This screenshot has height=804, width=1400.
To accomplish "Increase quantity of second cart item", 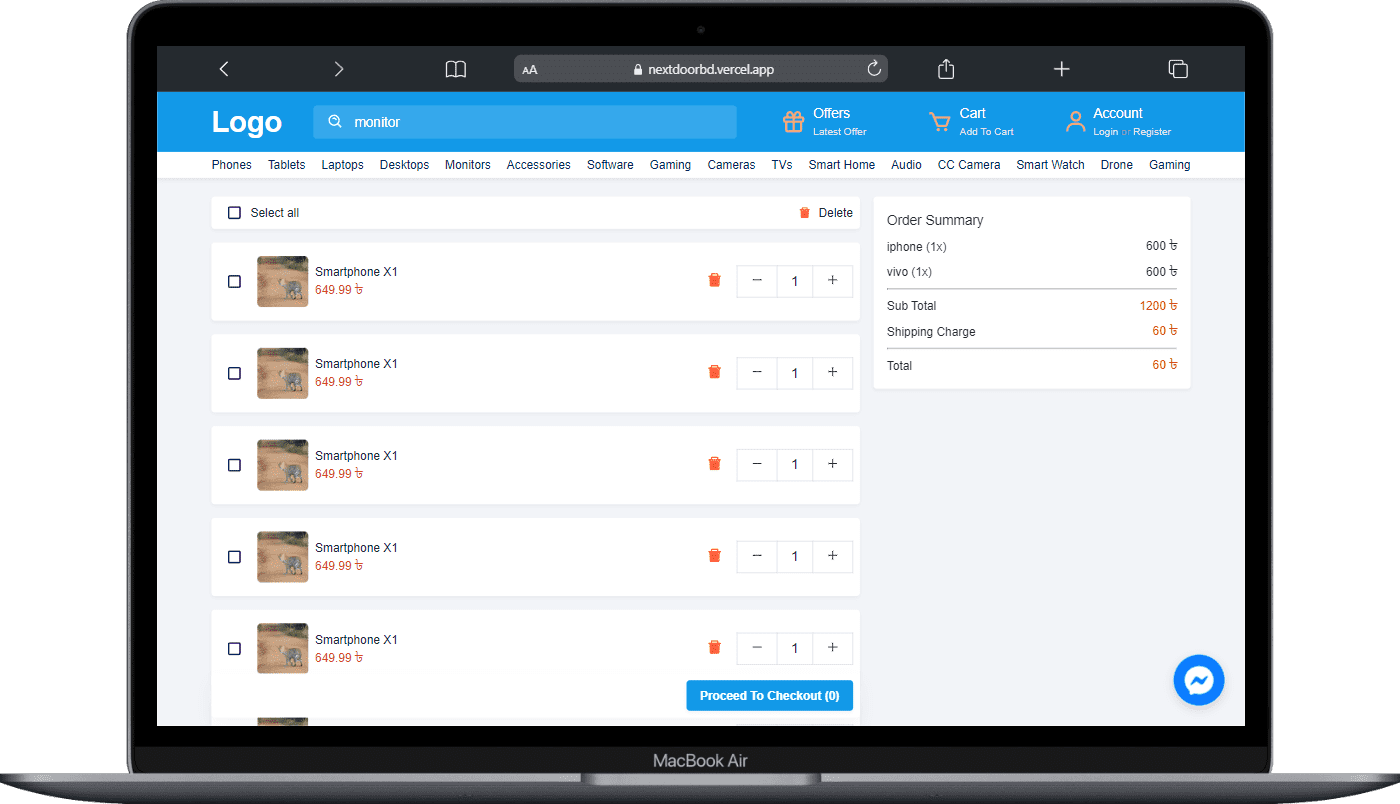I will [832, 373].
